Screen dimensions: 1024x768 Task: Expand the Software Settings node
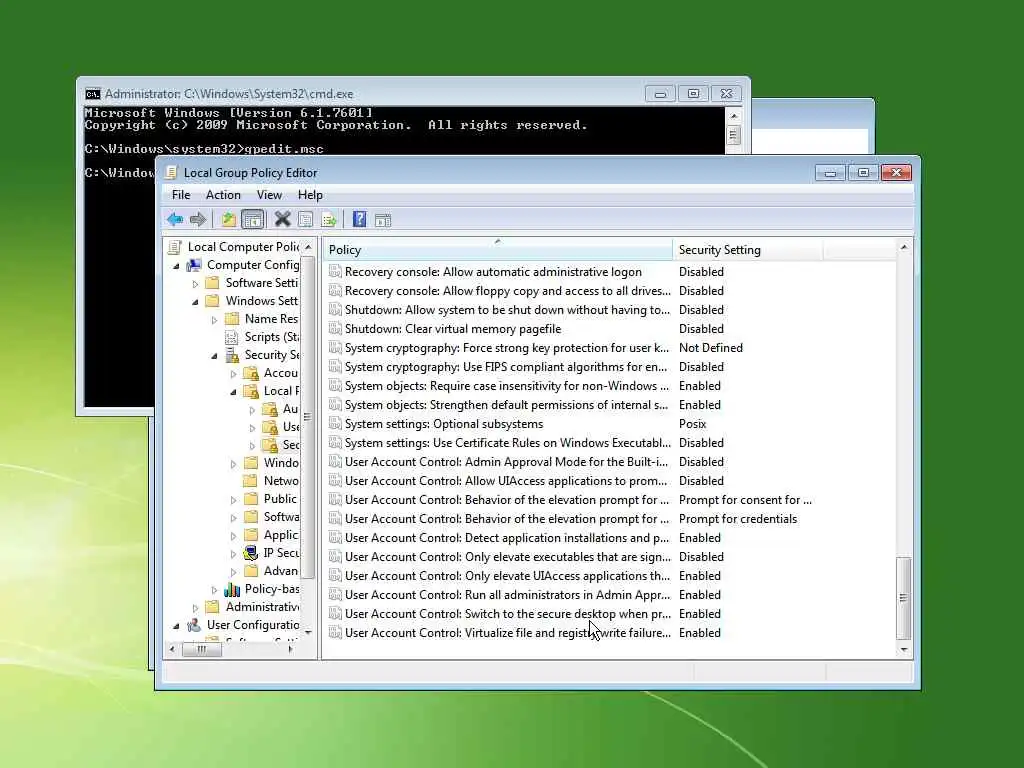tap(195, 284)
